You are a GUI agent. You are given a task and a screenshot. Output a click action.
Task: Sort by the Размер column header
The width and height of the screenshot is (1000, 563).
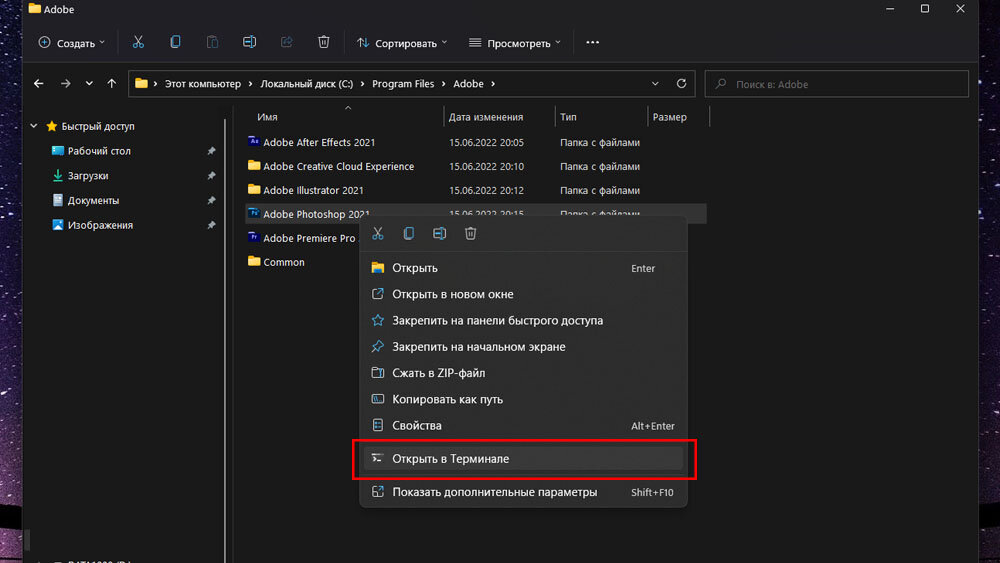pos(670,117)
